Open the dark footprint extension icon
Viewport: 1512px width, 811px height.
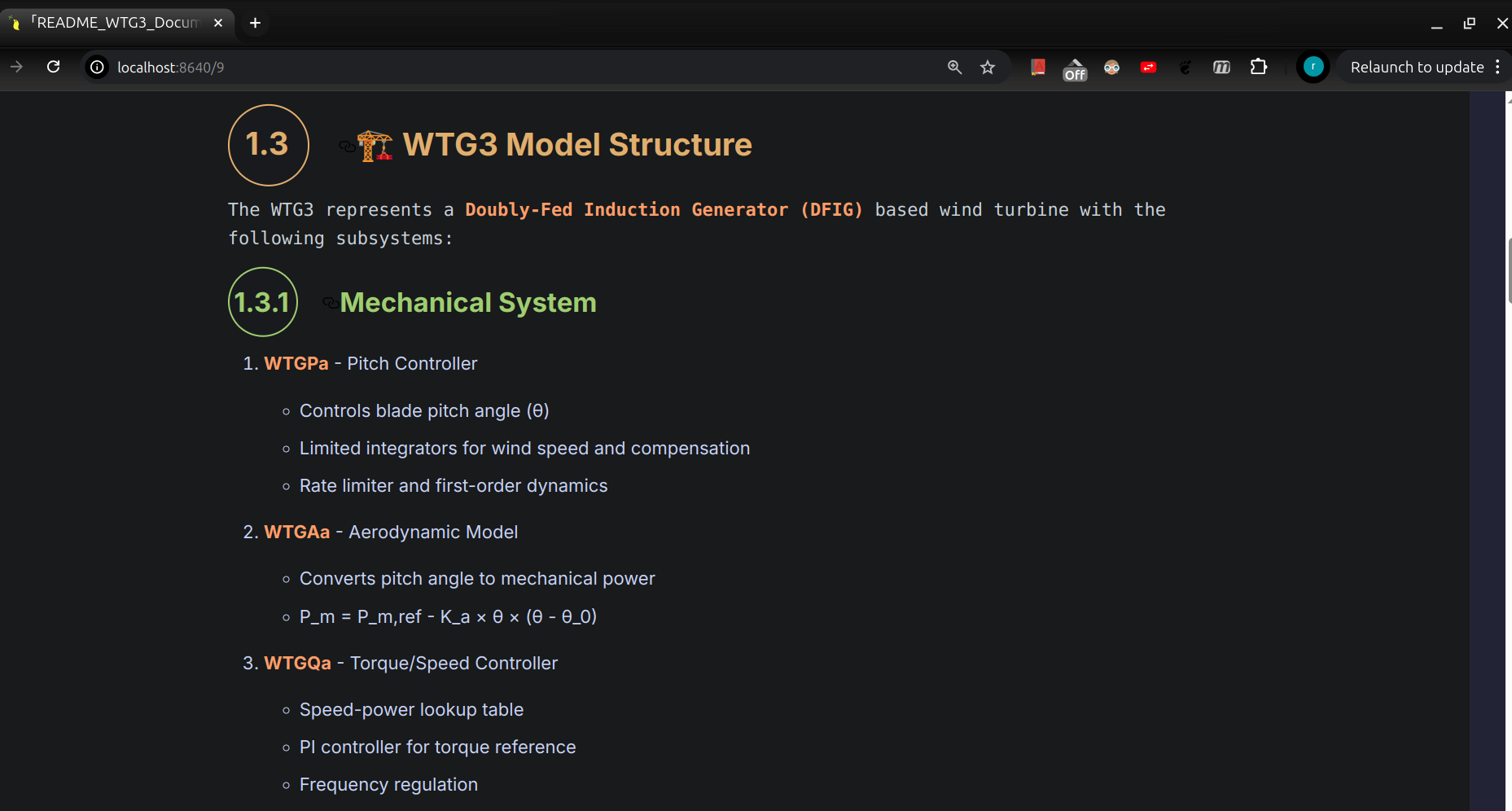[1185, 67]
